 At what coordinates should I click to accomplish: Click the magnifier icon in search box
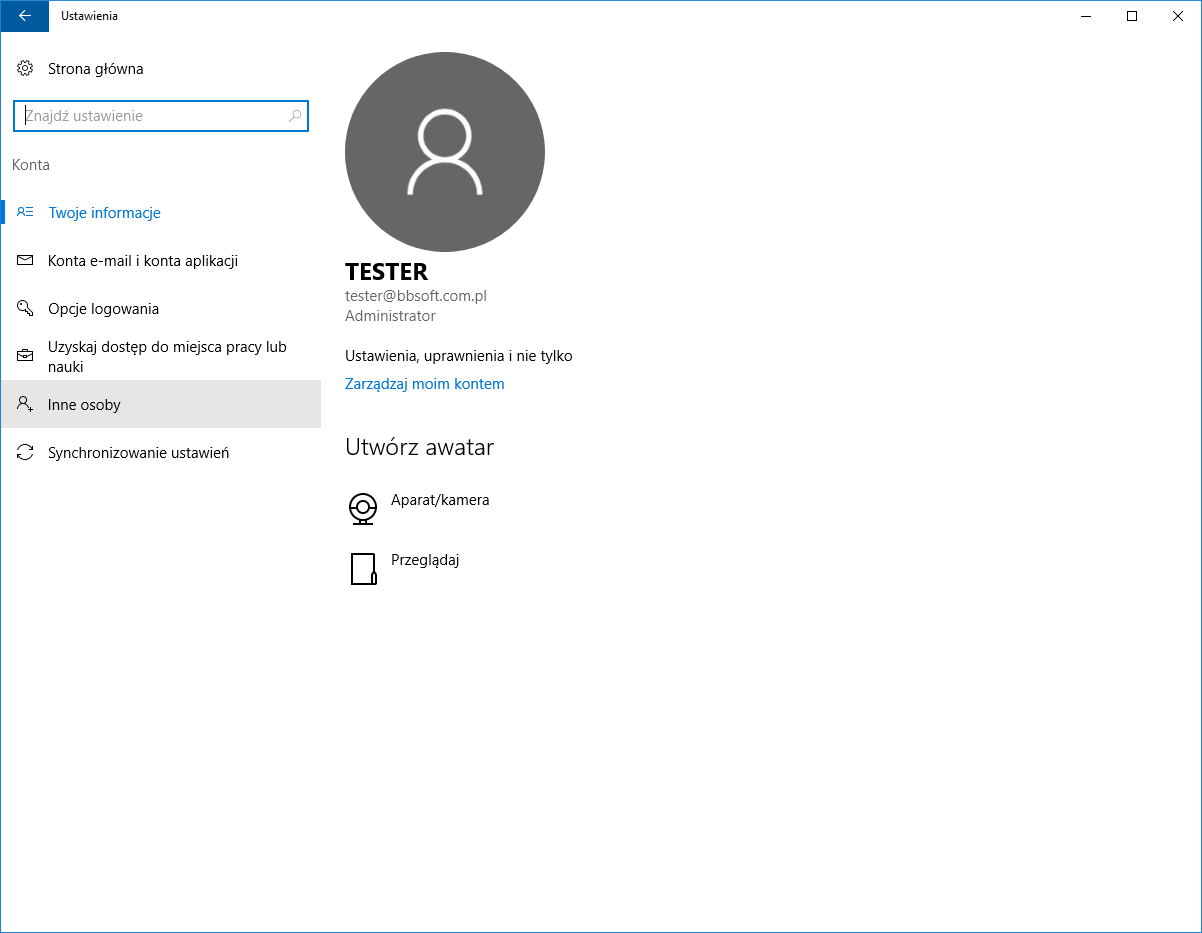[295, 116]
